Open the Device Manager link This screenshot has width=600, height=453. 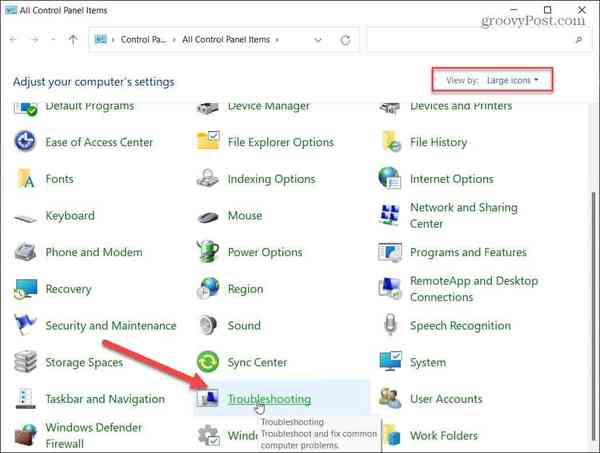click(x=269, y=106)
